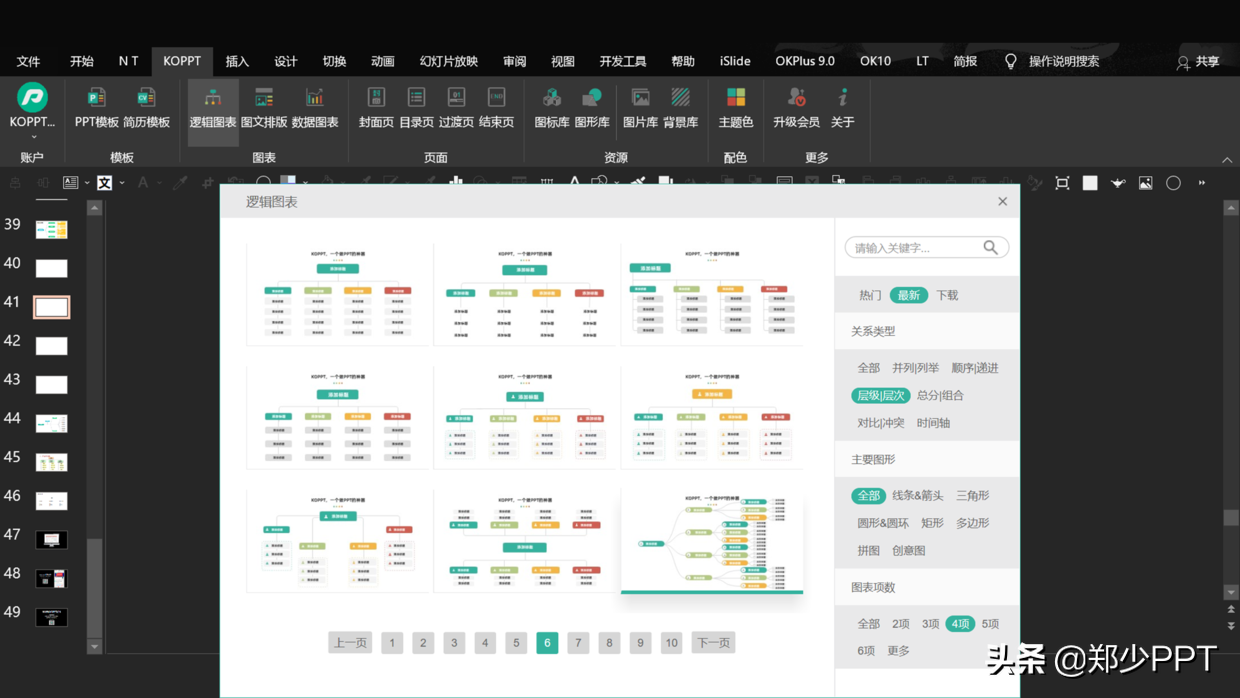Open the 插入 ribbon tab
The width and height of the screenshot is (1240, 698).
[x=237, y=61]
